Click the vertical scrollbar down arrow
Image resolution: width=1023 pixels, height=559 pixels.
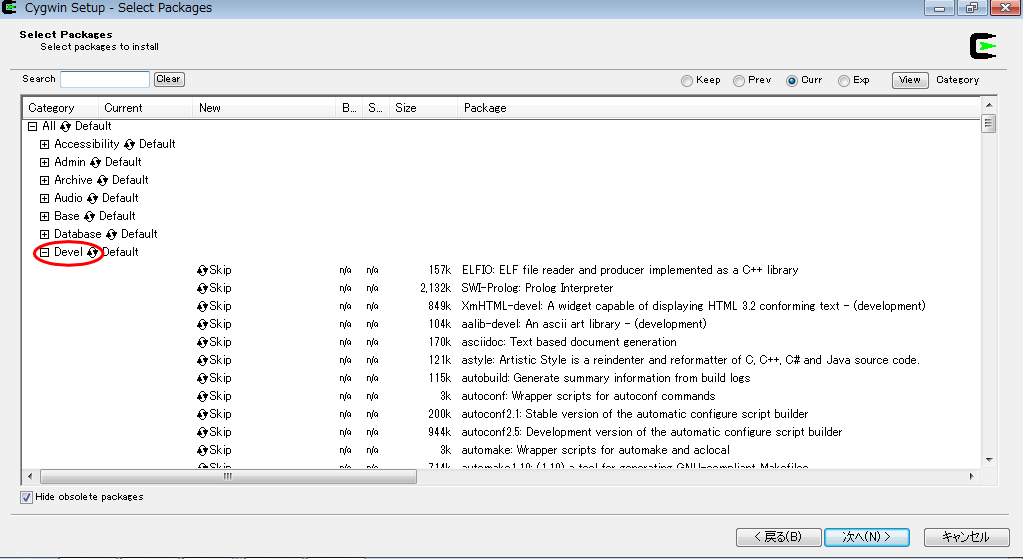pyautogui.click(x=988, y=460)
